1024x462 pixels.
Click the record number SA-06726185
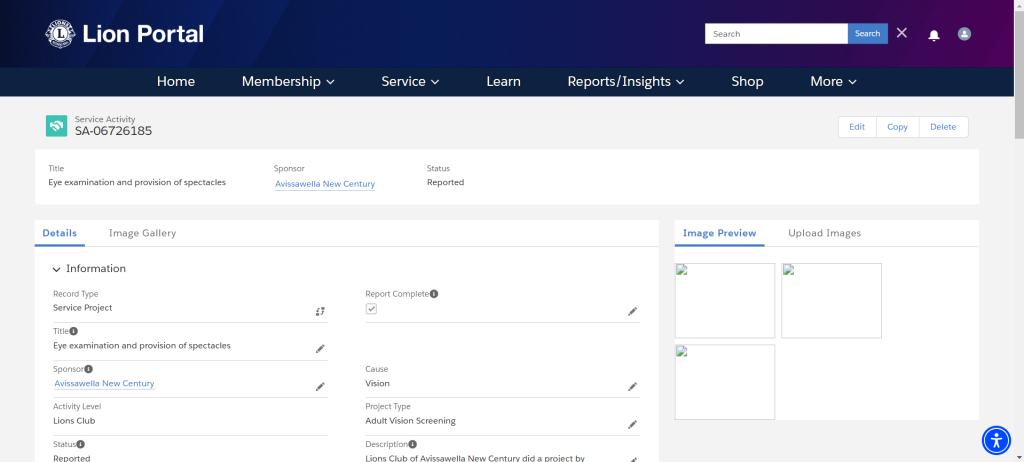coord(114,131)
